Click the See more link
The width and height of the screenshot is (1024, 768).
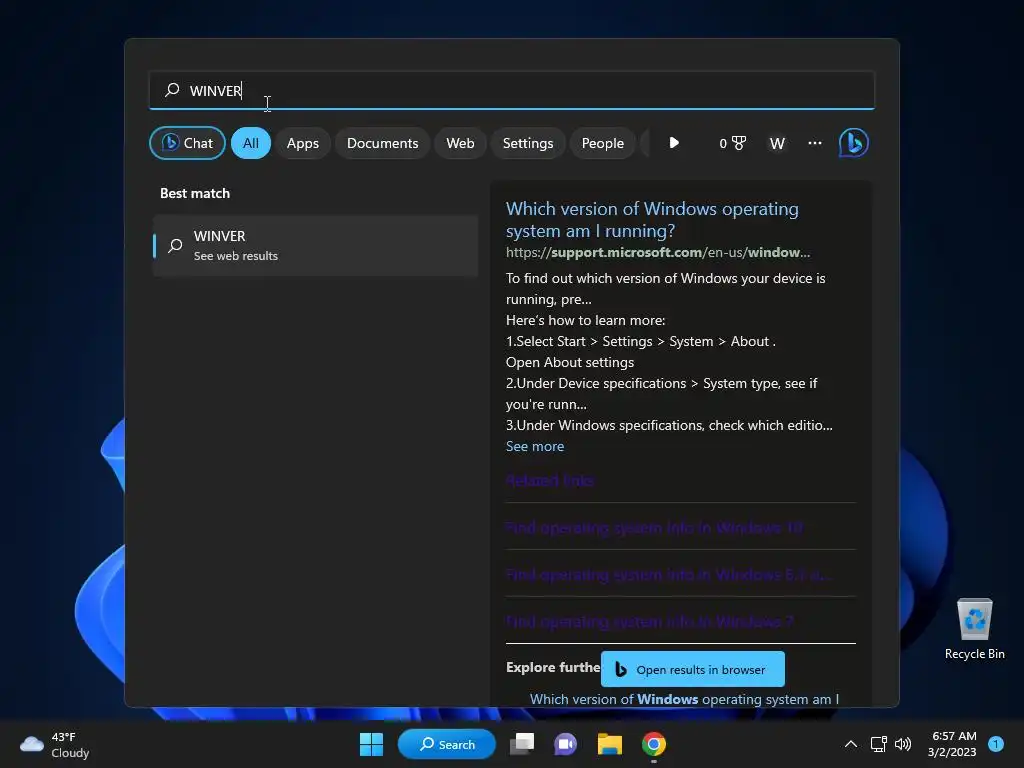[x=535, y=446]
